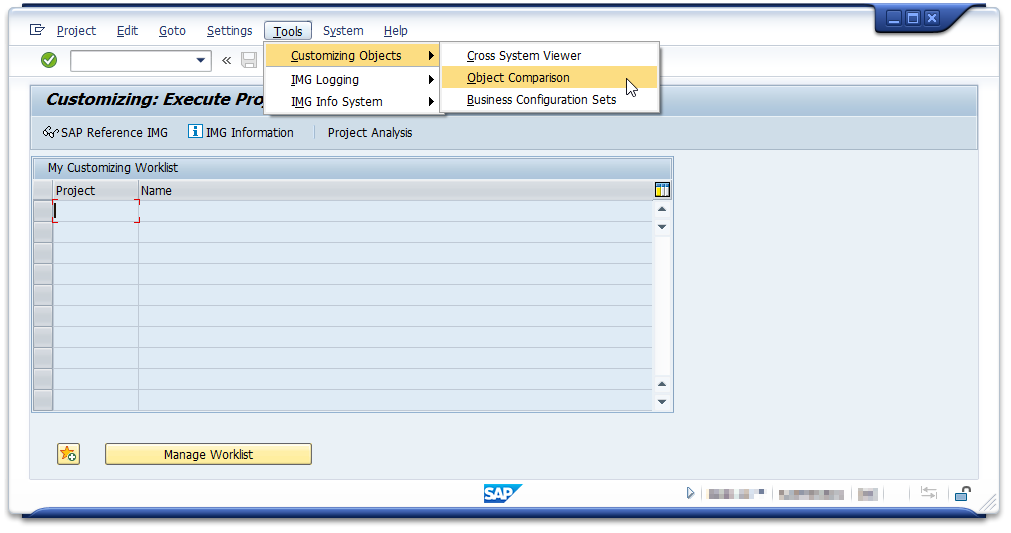This screenshot has height=533, width=1011.
Task: Click the top scroll-up arrow of worklist
Action: [662, 209]
